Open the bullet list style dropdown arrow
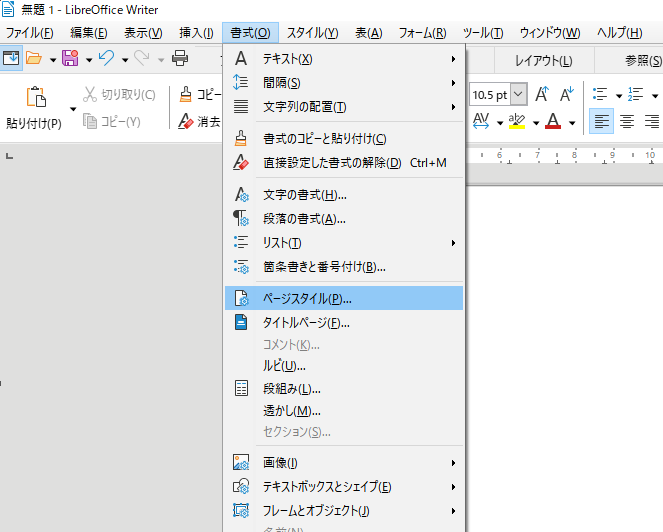 [x=619, y=96]
